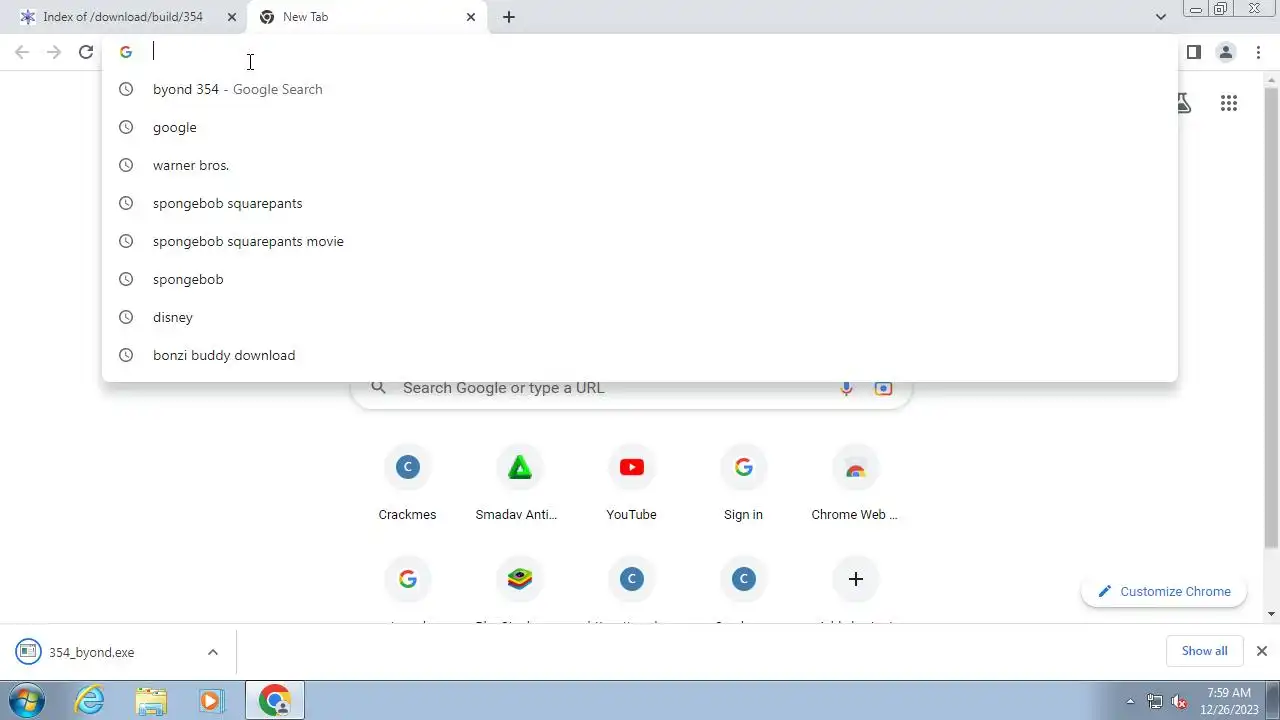Open the tab search dropdown arrow
Image resolution: width=1280 pixels, height=720 pixels.
1161,17
